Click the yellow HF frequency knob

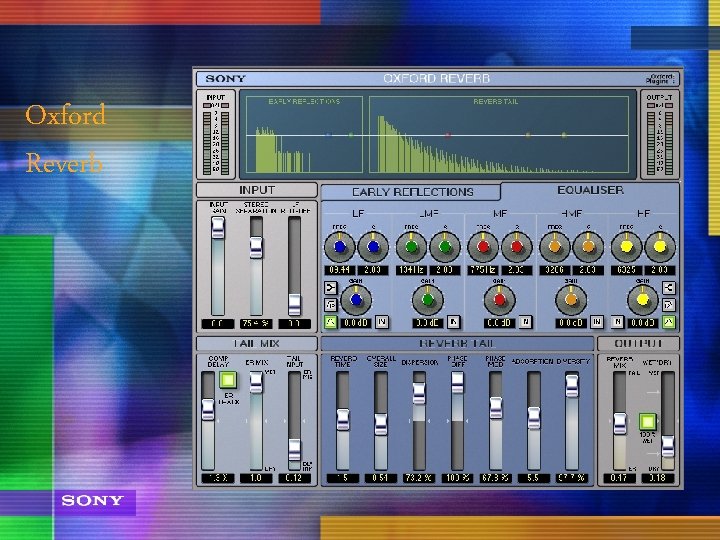click(x=626, y=247)
